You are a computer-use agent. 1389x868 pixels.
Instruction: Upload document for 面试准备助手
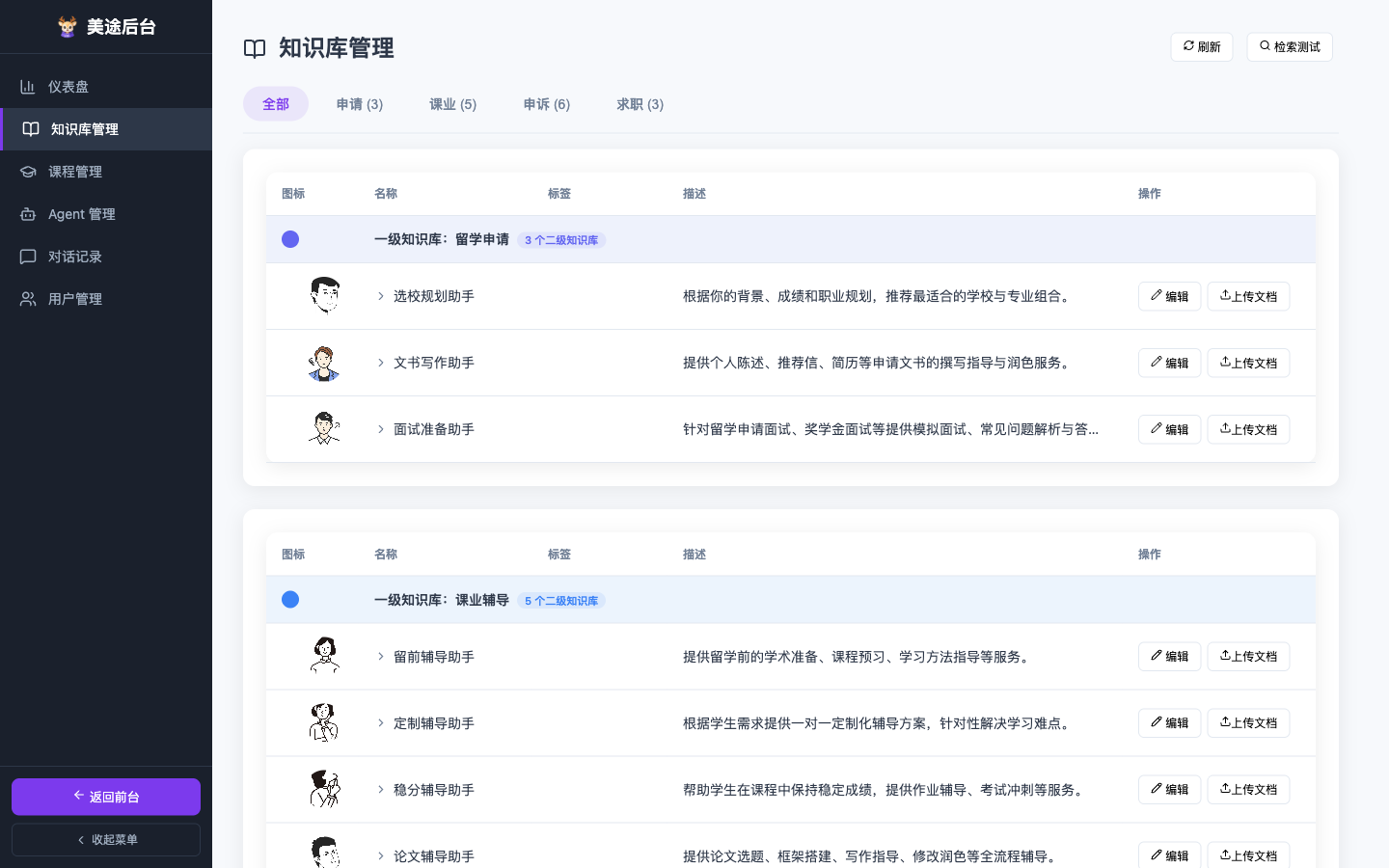pos(1248,429)
